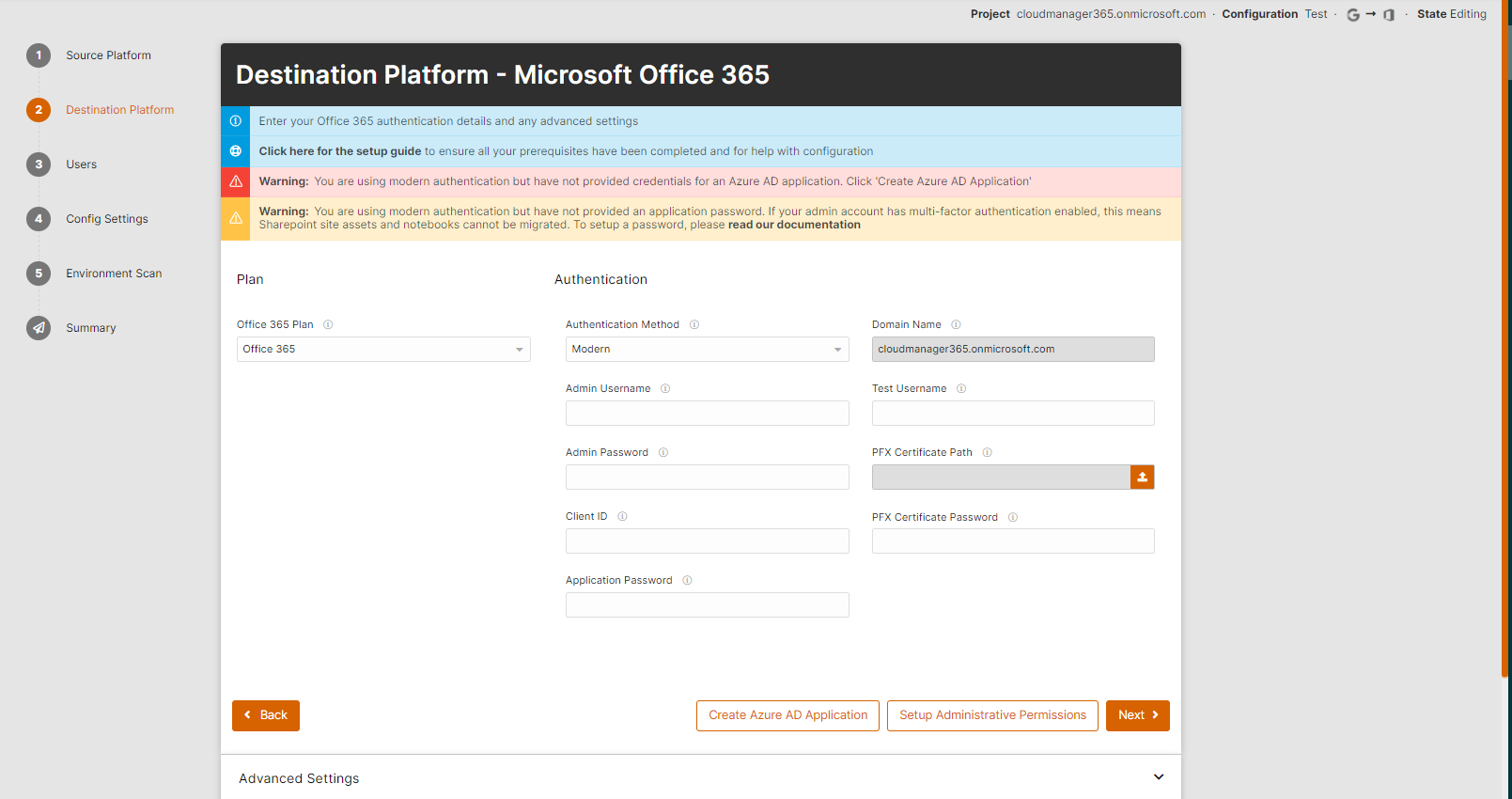Focus the Admin Password field

pyautogui.click(x=708, y=478)
